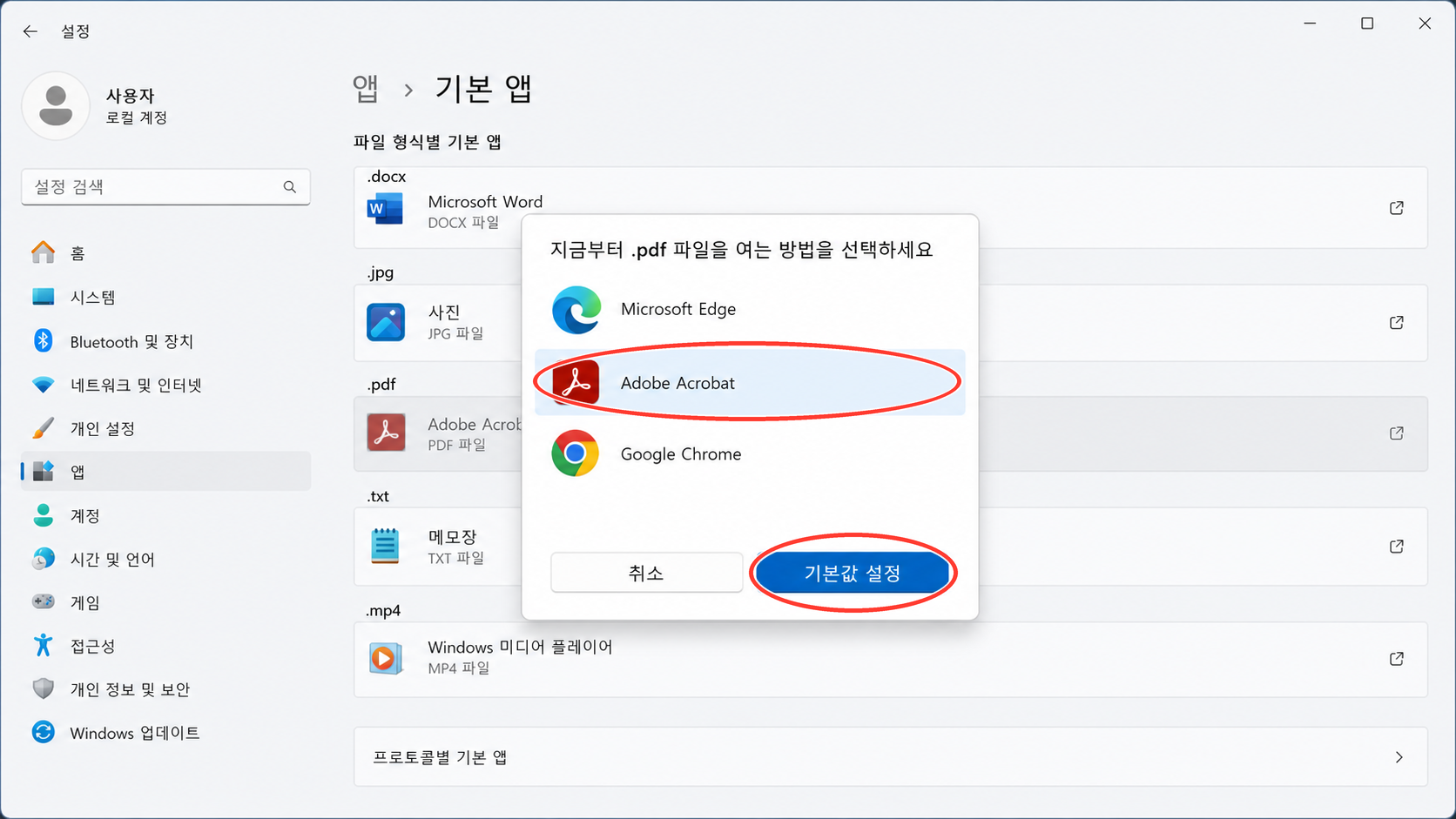Focus the 설정 검색 input field
The image size is (1456, 819).
click(165, 187)
